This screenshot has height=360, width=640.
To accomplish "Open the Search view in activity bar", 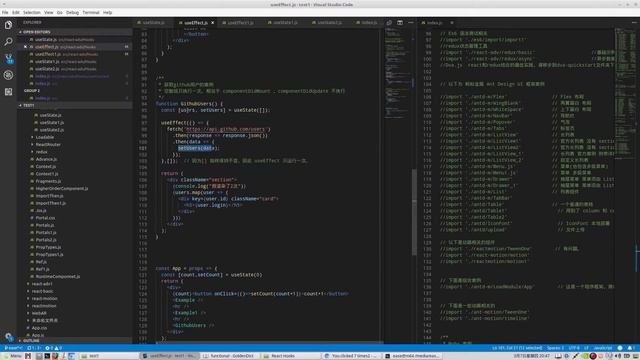I will (x=8, y=42).
